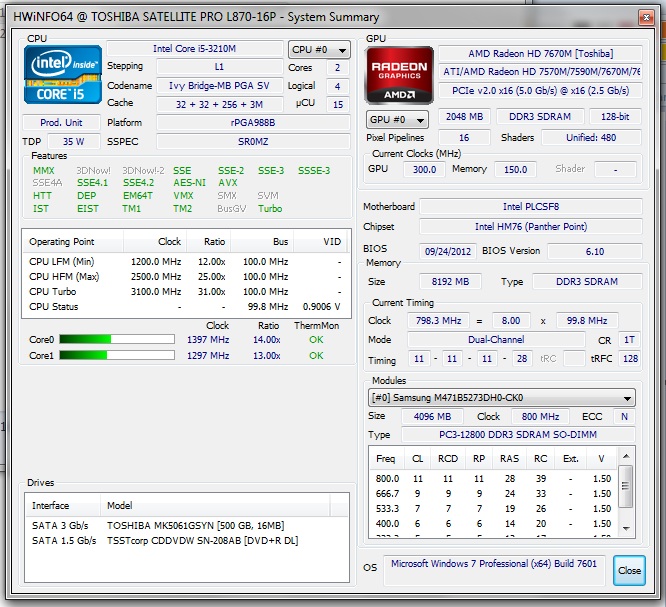Viewport: 666px width, 607px height.
Task: Click the Codename field Ivy Bridge-MB PGA SV
Action: pos(220,86)
